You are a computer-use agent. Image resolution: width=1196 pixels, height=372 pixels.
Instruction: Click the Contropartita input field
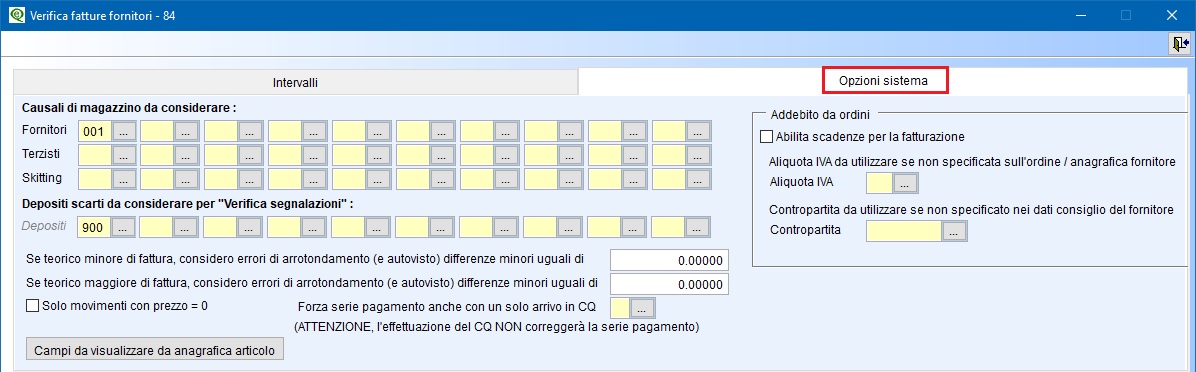(904, 231)
